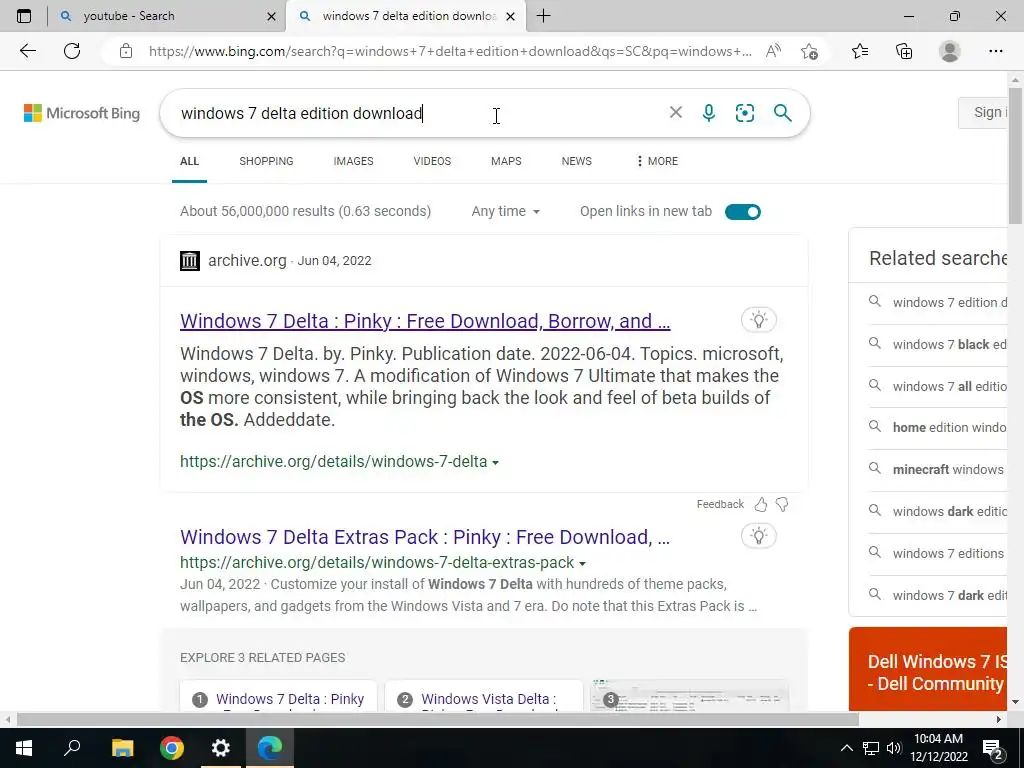Click related search windows 7 all editions
The width and height of the screenshot is (1024, 768).
pyautogui.click(x=949, y=386)
